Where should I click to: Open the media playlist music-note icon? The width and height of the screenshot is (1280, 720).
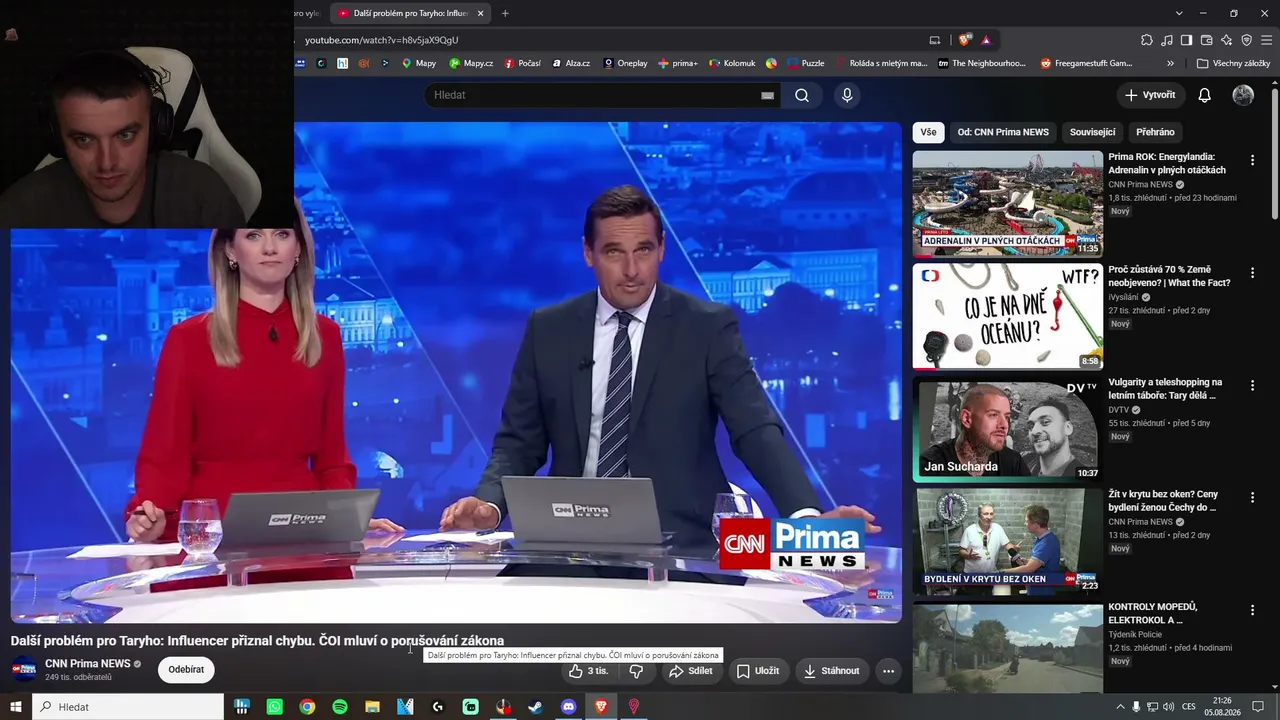[x=1167, y=40]
